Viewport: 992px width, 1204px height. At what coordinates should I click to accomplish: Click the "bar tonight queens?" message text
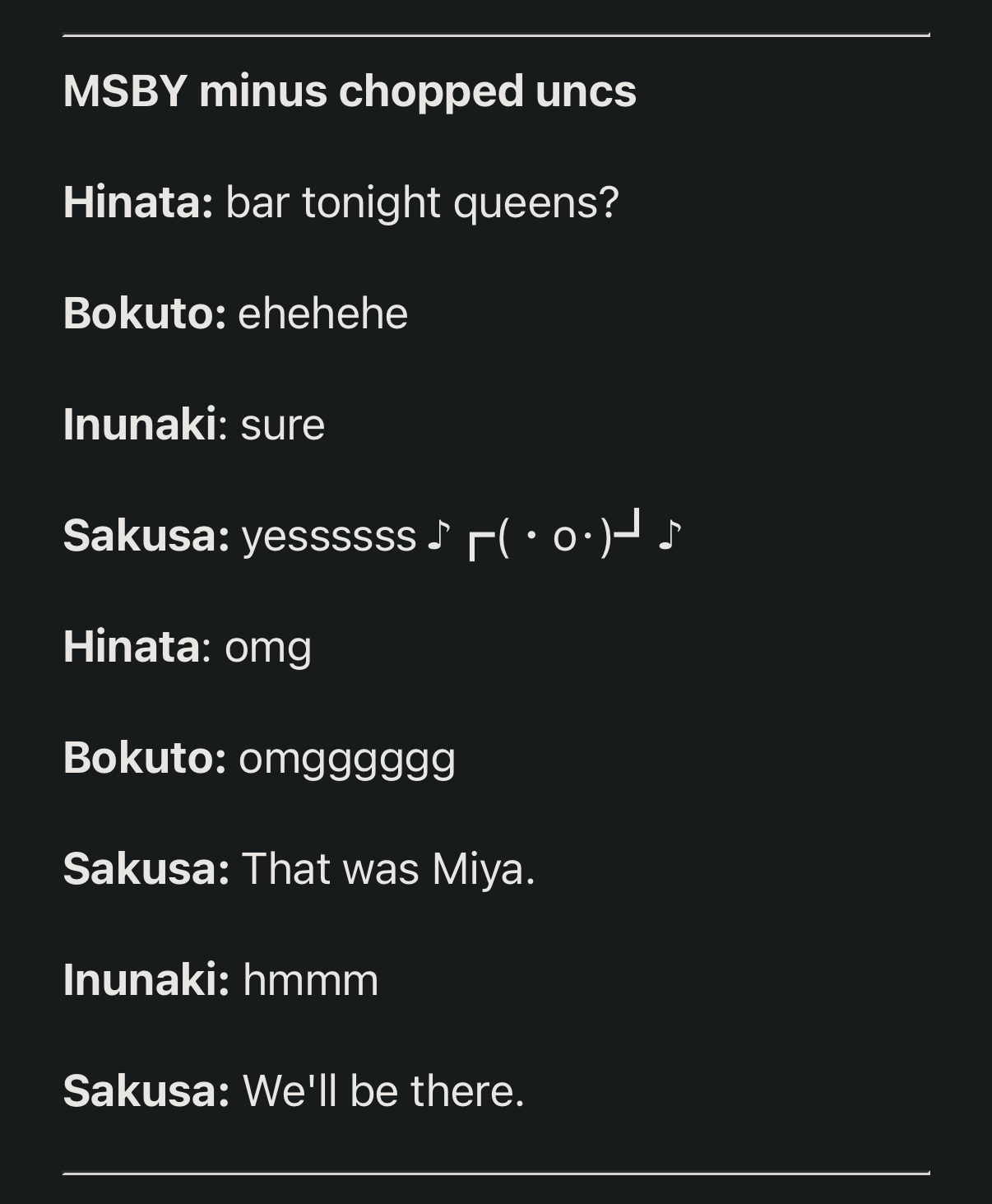point(422,202)
